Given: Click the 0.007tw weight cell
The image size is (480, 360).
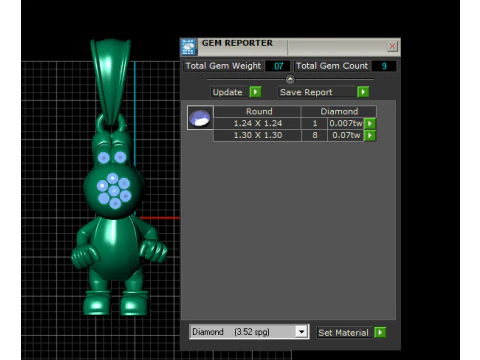Looking at the screenshot, I should tap(346, 123).
